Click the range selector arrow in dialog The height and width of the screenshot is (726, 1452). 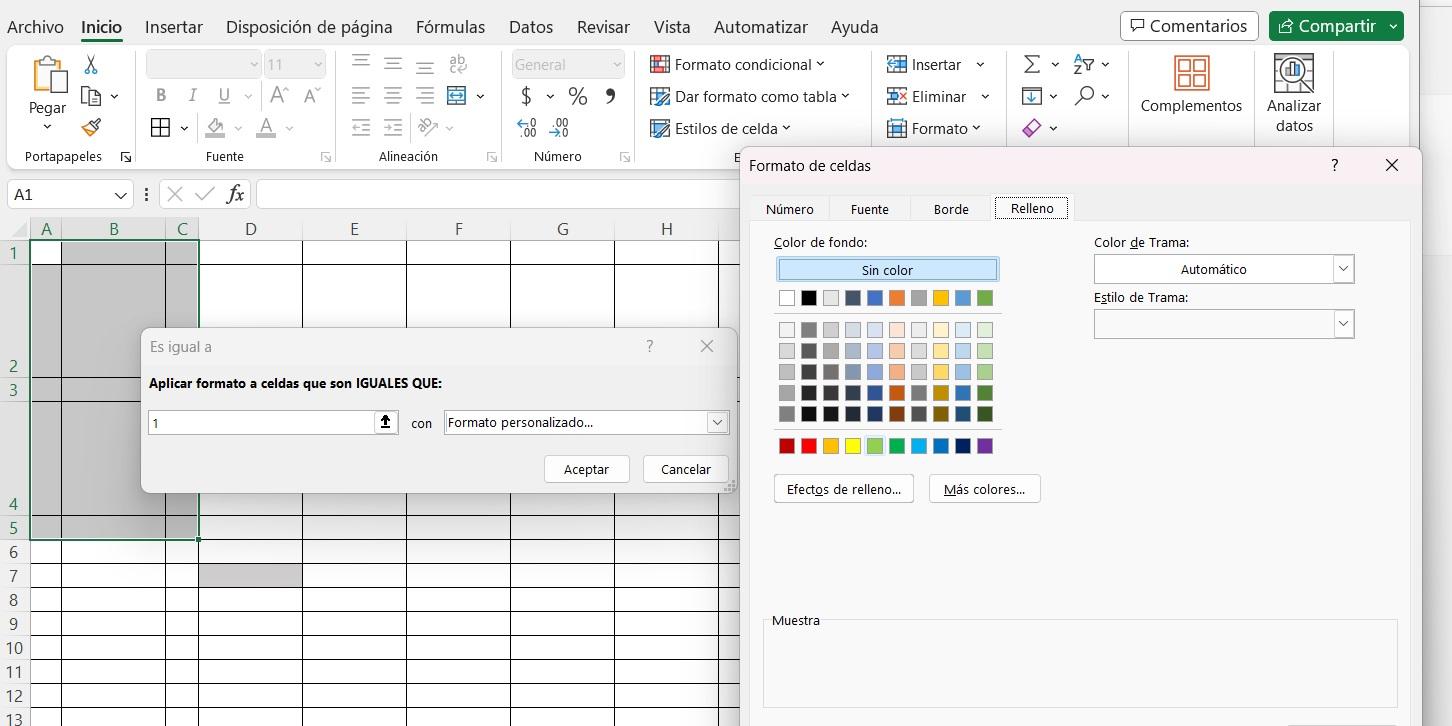click(x=386, y=422)
